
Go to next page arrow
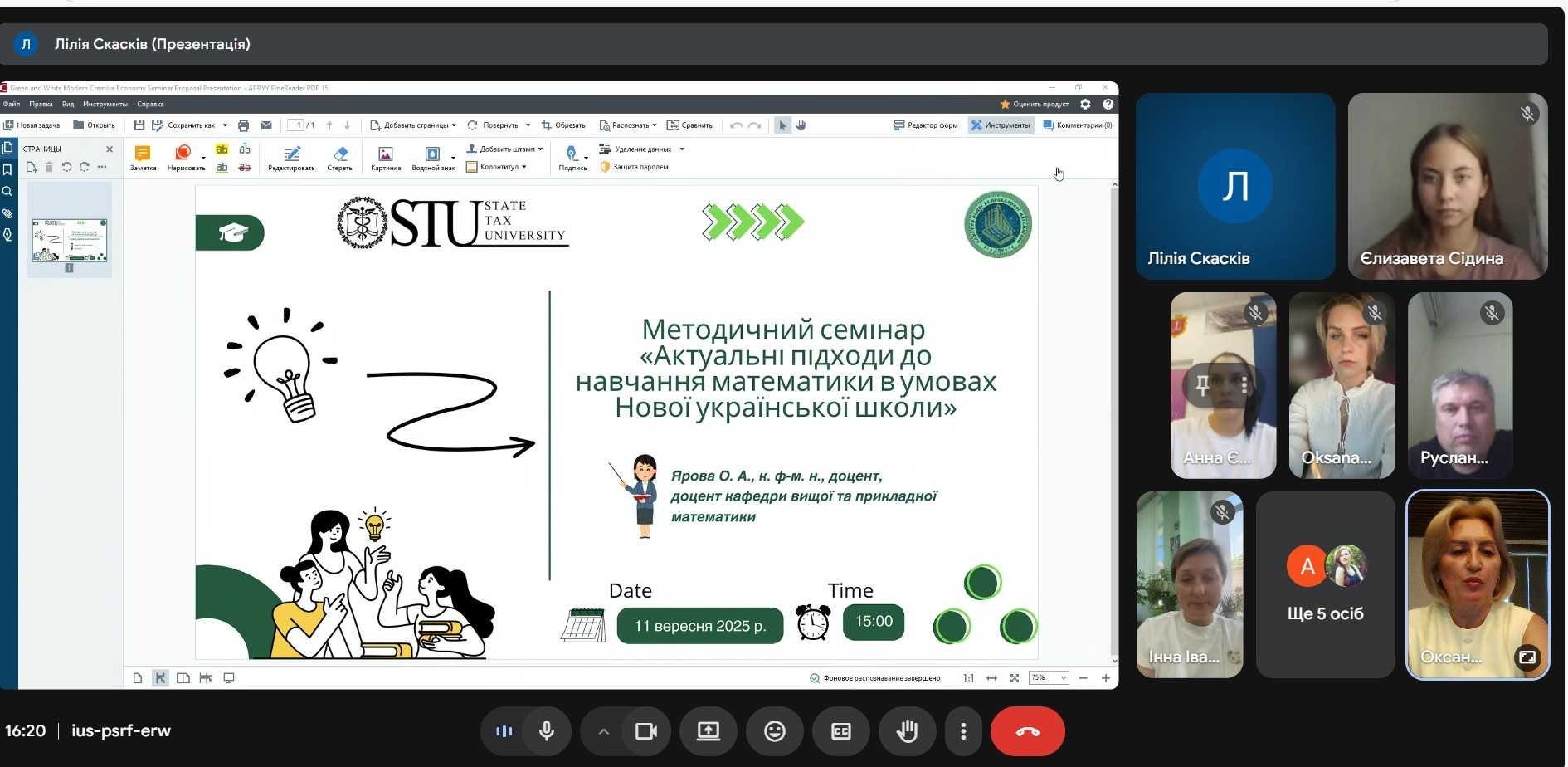click(x=347, y=125)
